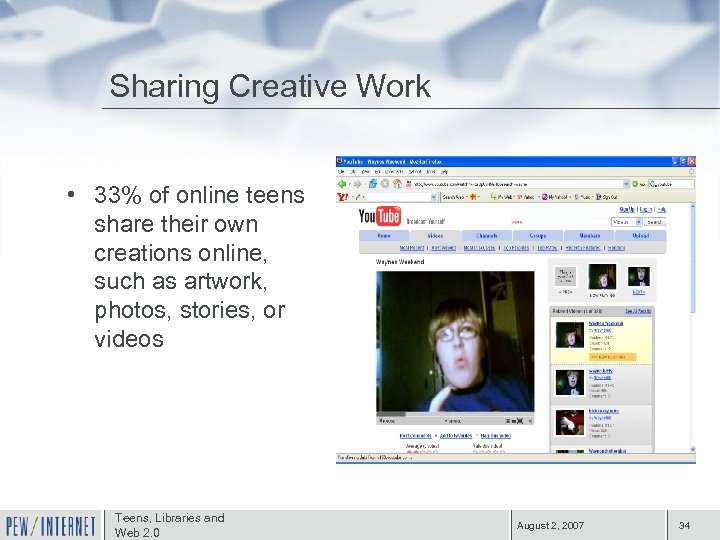The height and width of the screenshot is (540, 720).
Task: Click the Home icon in browser toolbar
Action: (x=397, y=184)
